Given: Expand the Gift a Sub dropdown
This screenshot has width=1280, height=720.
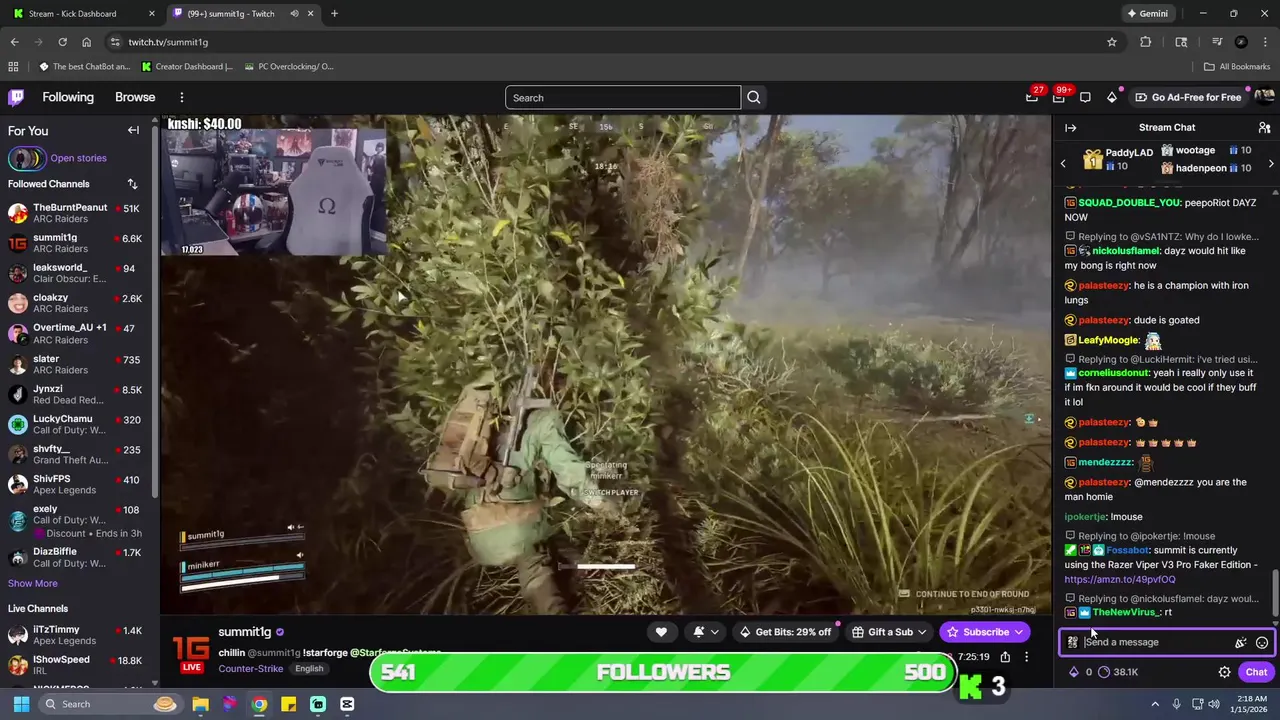Looking at the screenshot, I should pyautogui.click(x=889, y=632).
